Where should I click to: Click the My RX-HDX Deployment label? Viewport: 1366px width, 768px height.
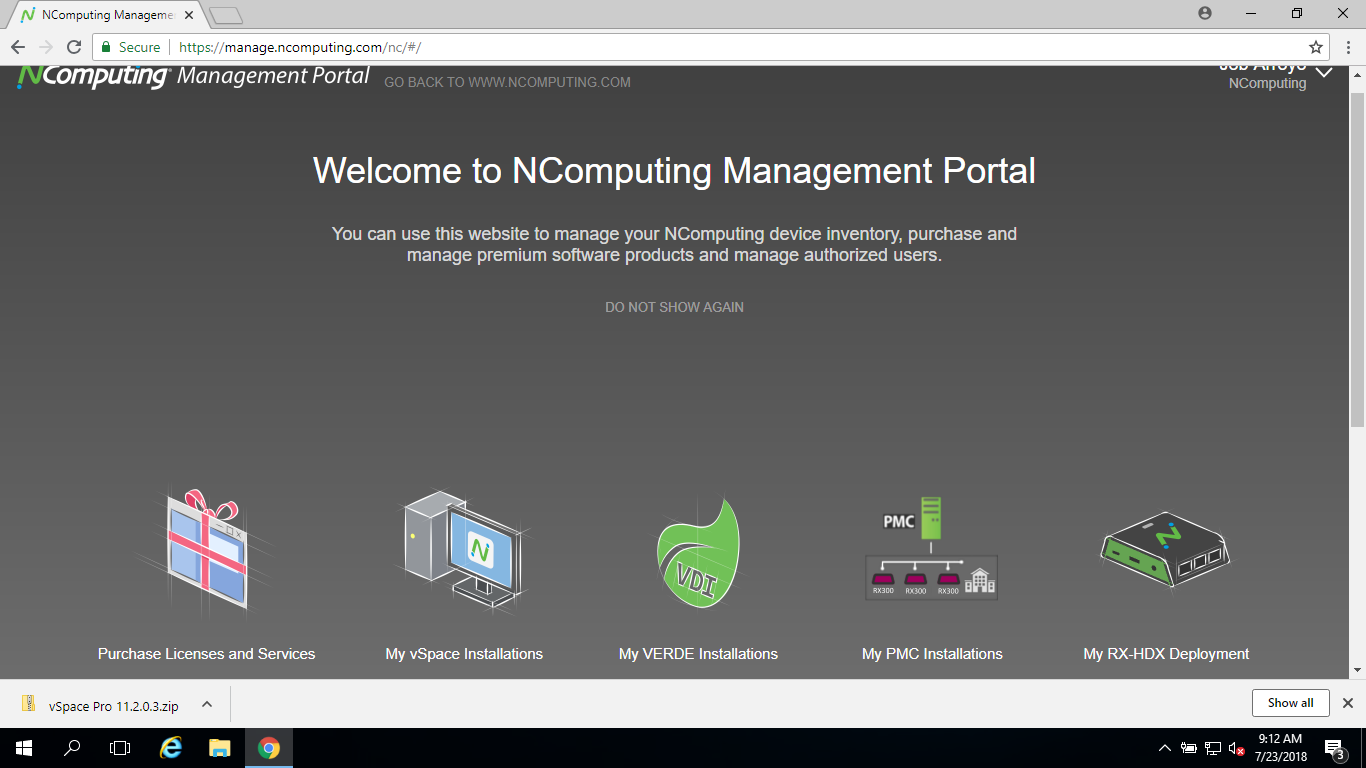[1166, 654]
